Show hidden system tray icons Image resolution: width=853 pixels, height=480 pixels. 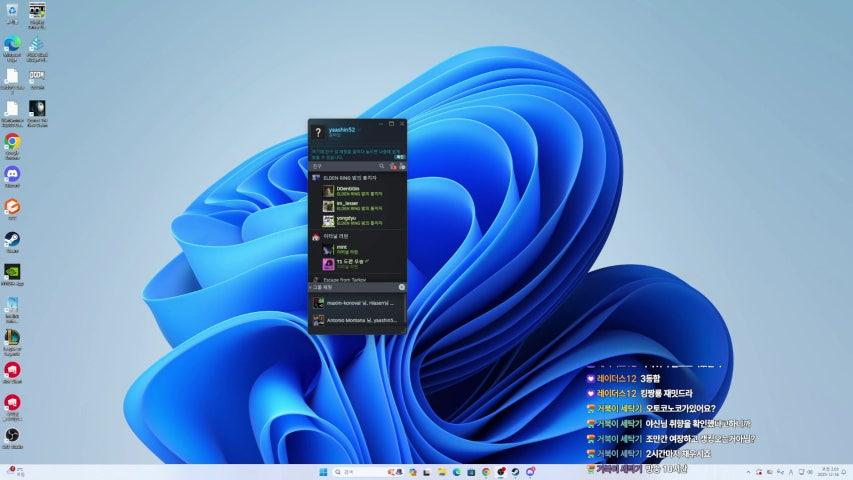[748, 471]
